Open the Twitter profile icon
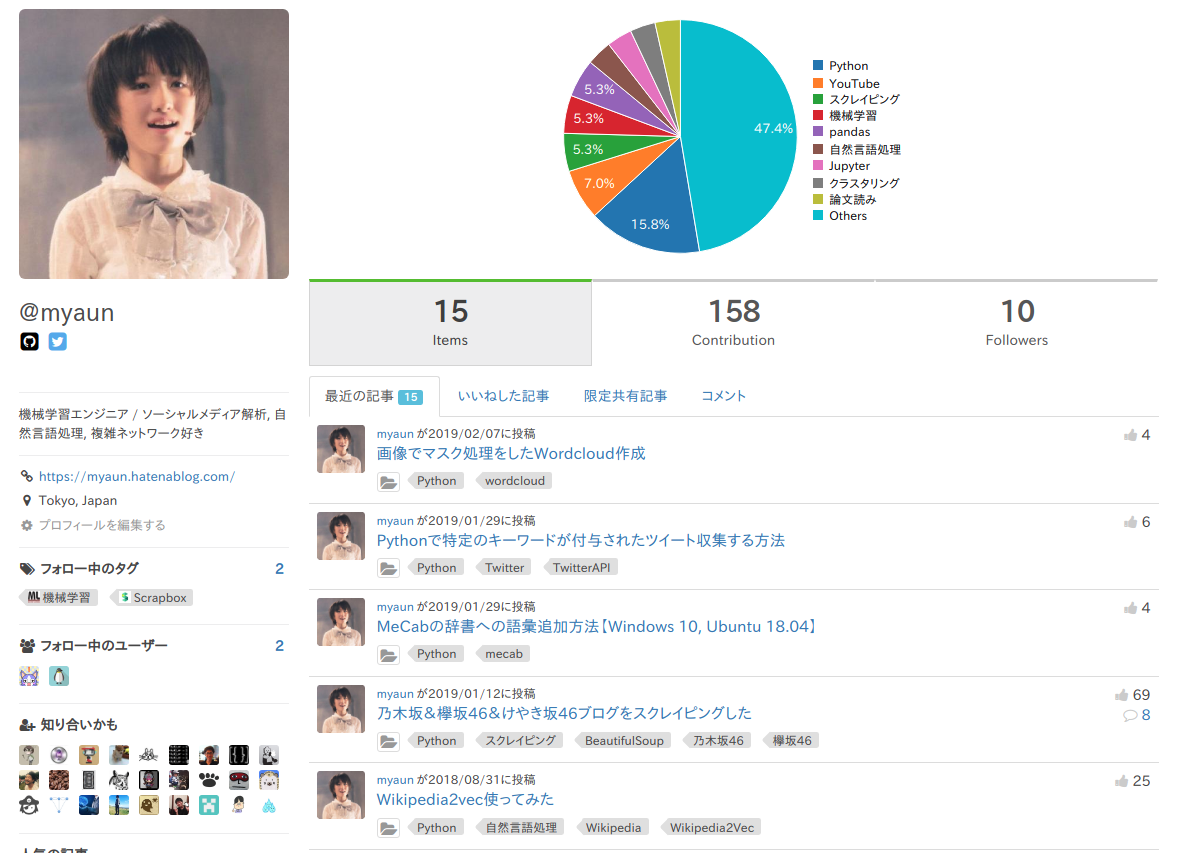Image resolution: width=1187 pixels, height=853 pixels. [x=58, y=341]
